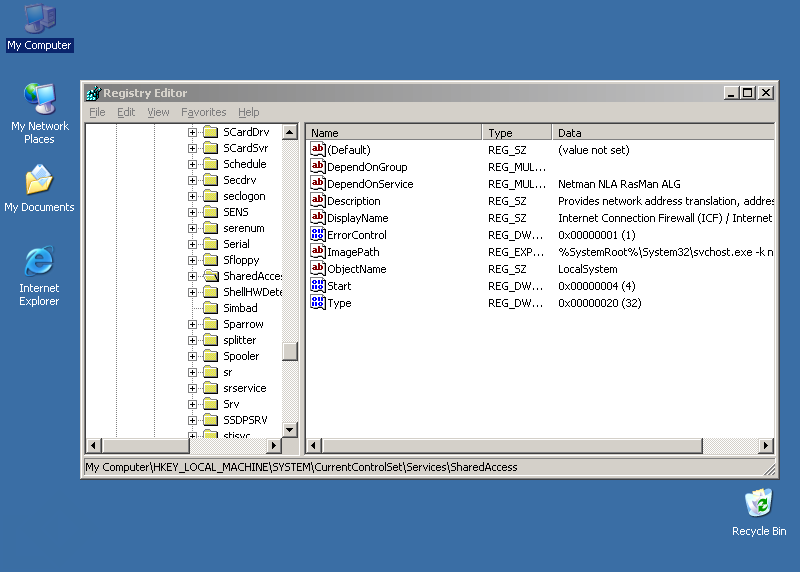Click the SCardDrv folder icon
The height and width of the screenshot is (572, 800).
211,132
